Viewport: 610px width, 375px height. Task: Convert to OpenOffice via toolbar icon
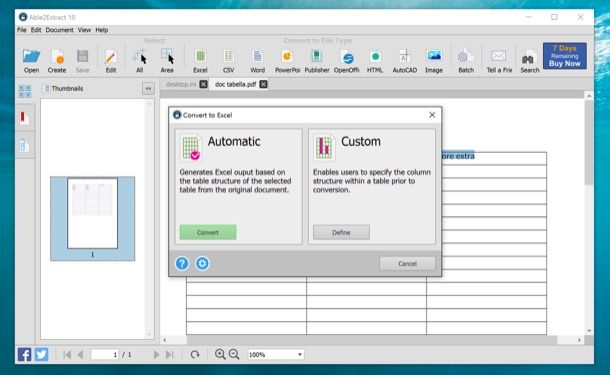coord(347,61)
